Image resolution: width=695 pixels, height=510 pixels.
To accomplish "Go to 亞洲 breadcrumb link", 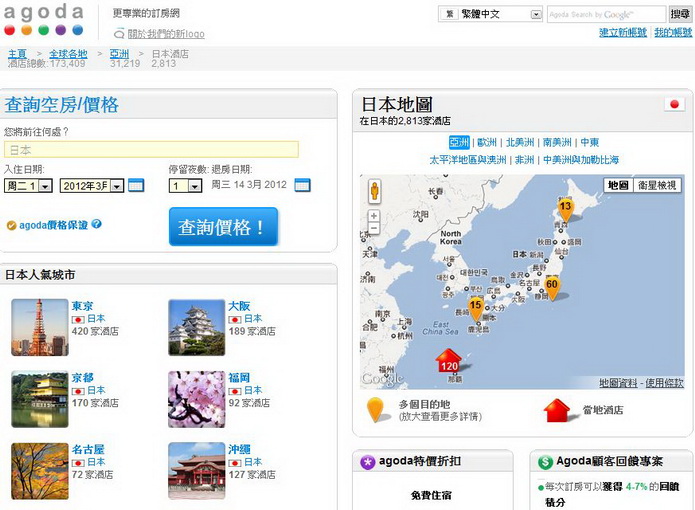I will (x=119, y=54).
